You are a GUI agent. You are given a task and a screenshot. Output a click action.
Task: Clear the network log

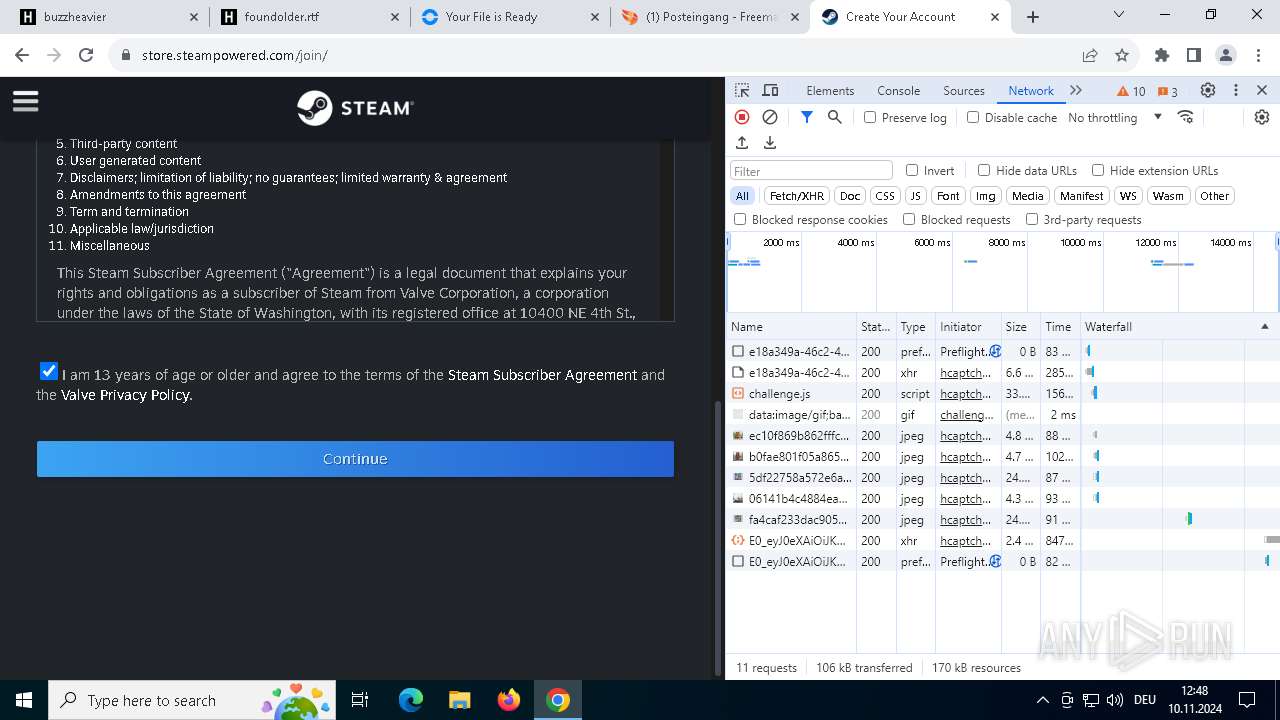coord(770,117)
